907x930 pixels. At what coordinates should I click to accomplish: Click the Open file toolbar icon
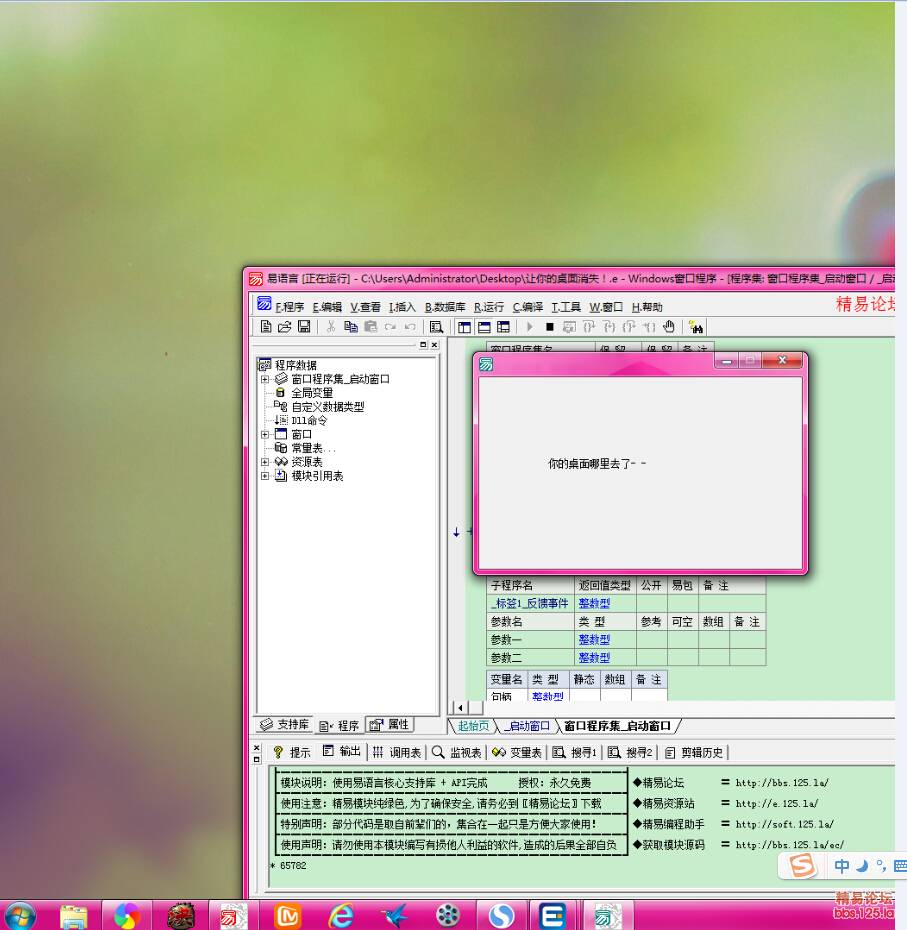(x=285, y=327)
